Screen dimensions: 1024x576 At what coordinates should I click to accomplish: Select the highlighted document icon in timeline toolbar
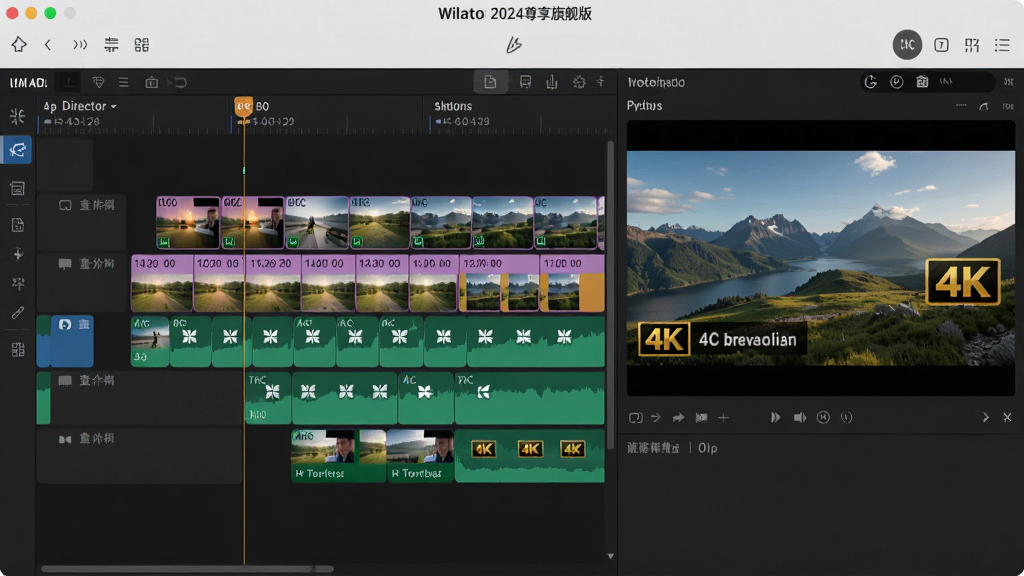490,82
